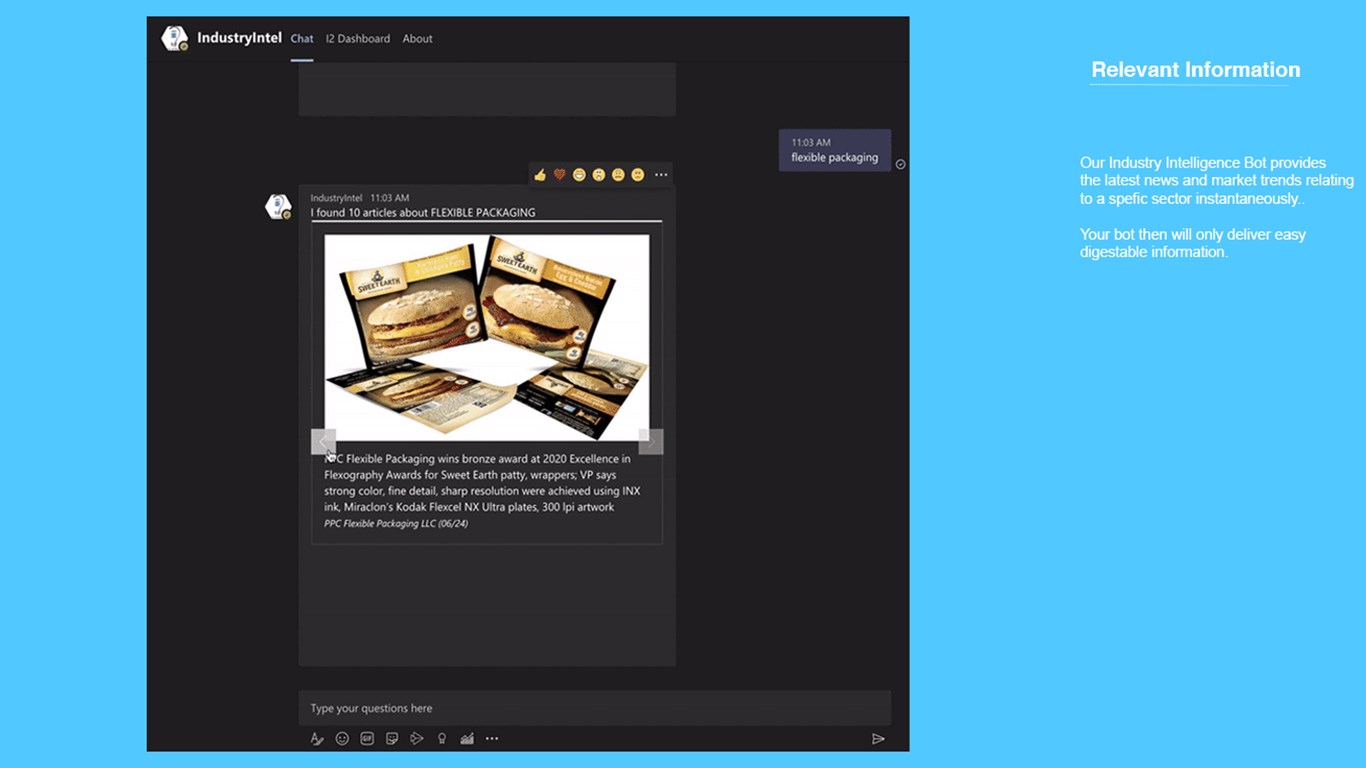Click the sent 'flexible packaging' message bubble
The height and width of the screenshot is (768, 1366).
tap(835, 150)
